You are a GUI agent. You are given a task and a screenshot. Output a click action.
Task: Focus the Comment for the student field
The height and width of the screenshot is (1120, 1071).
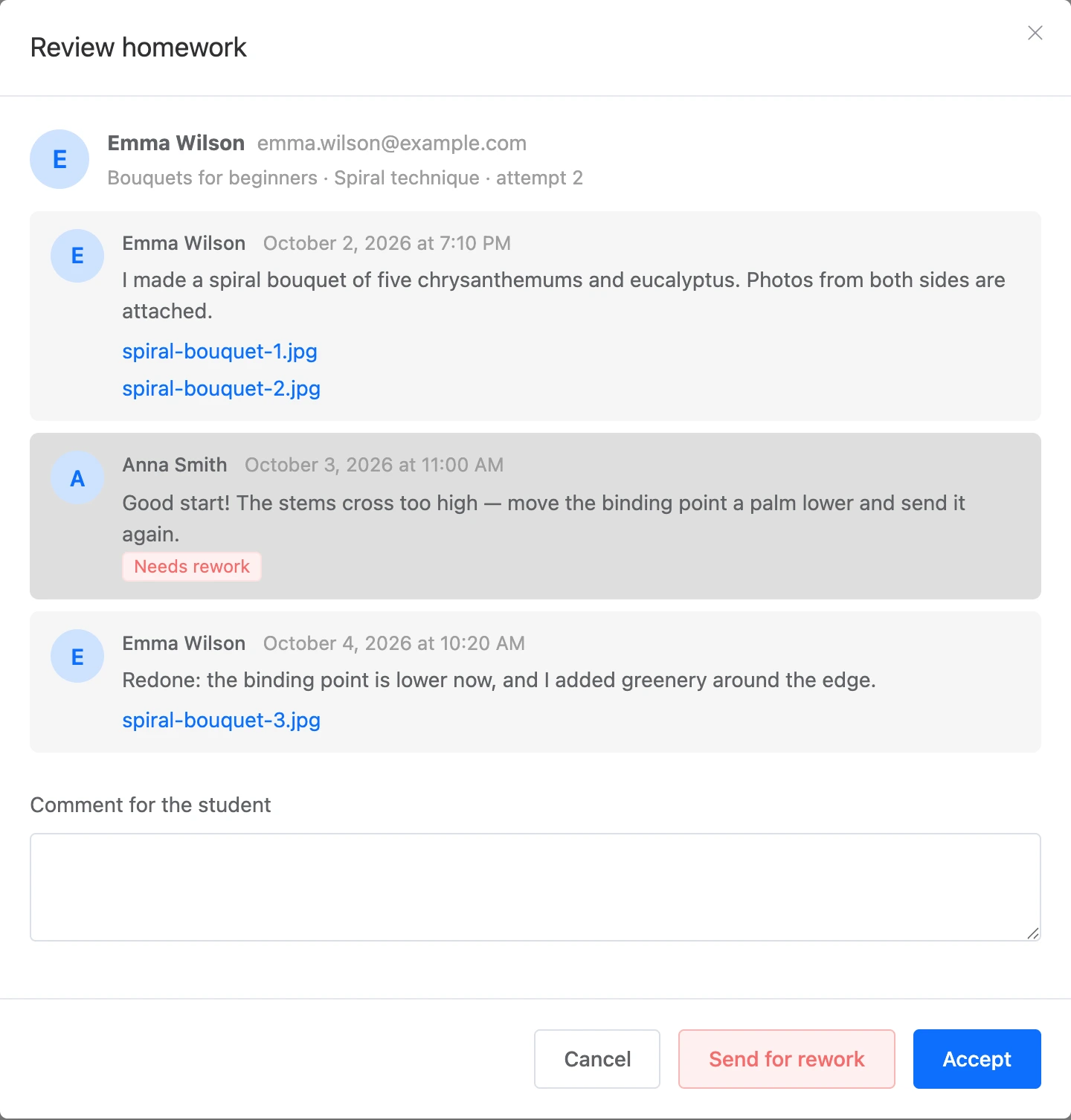tap(535, 887)
